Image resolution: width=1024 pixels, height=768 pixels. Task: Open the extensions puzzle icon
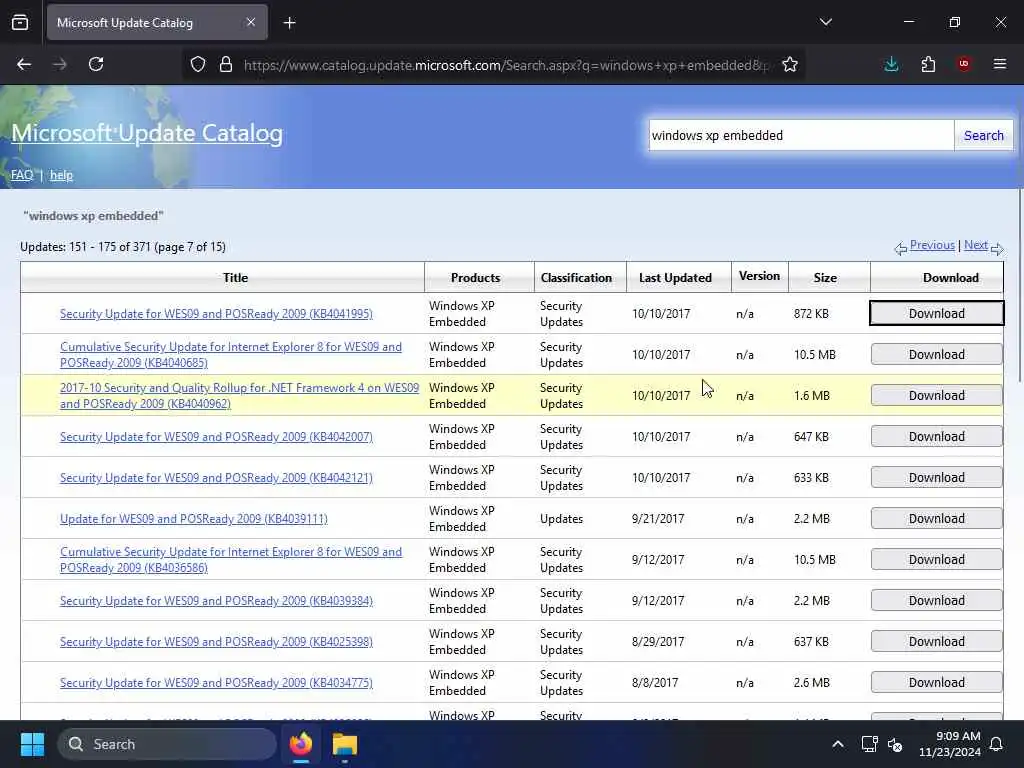[928, 64]
